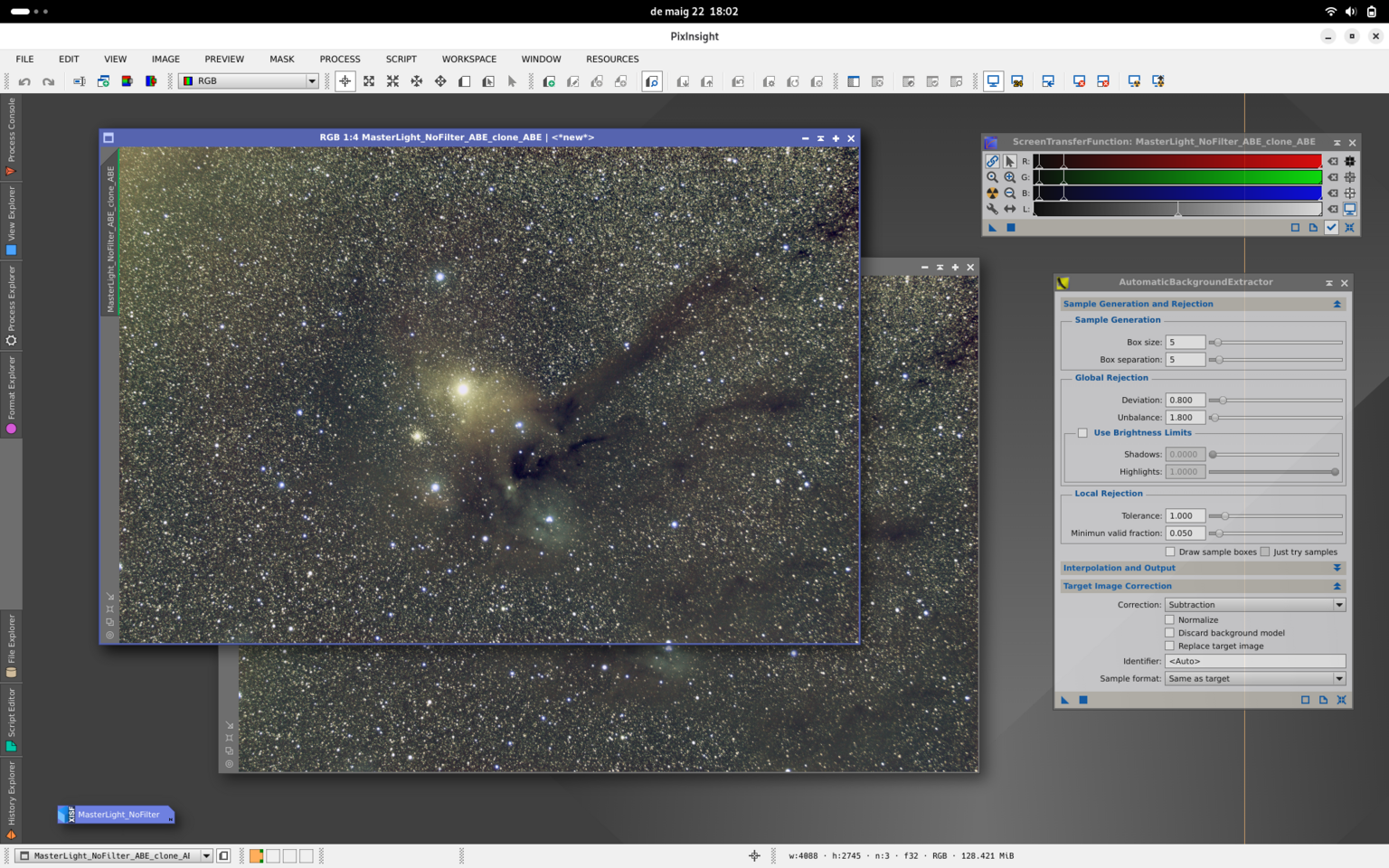The image size is (1389, 868).
Task: Open the PROCESS menu
Action: (x=340, y=59)
